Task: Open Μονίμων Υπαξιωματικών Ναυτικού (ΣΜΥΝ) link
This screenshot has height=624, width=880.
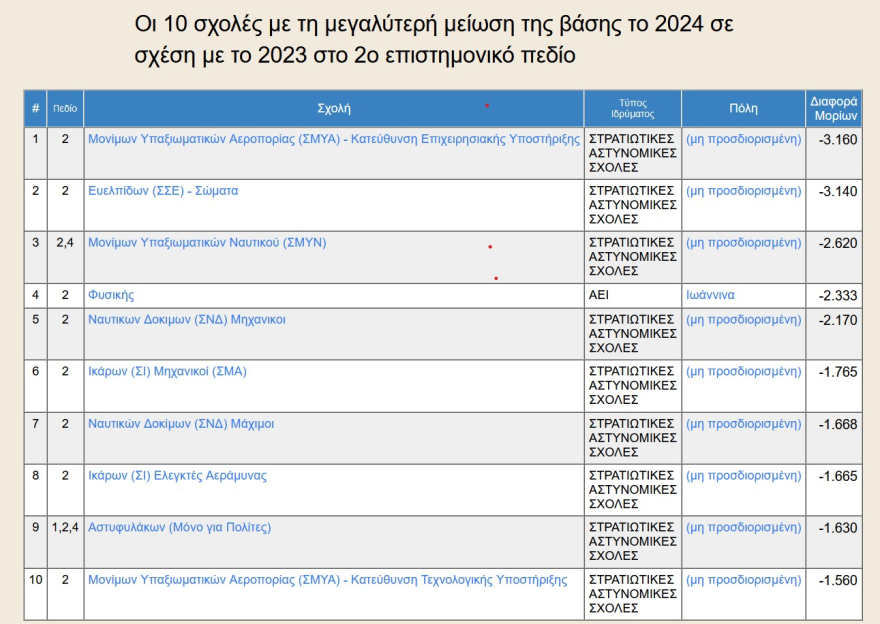Action: (207, 243)
